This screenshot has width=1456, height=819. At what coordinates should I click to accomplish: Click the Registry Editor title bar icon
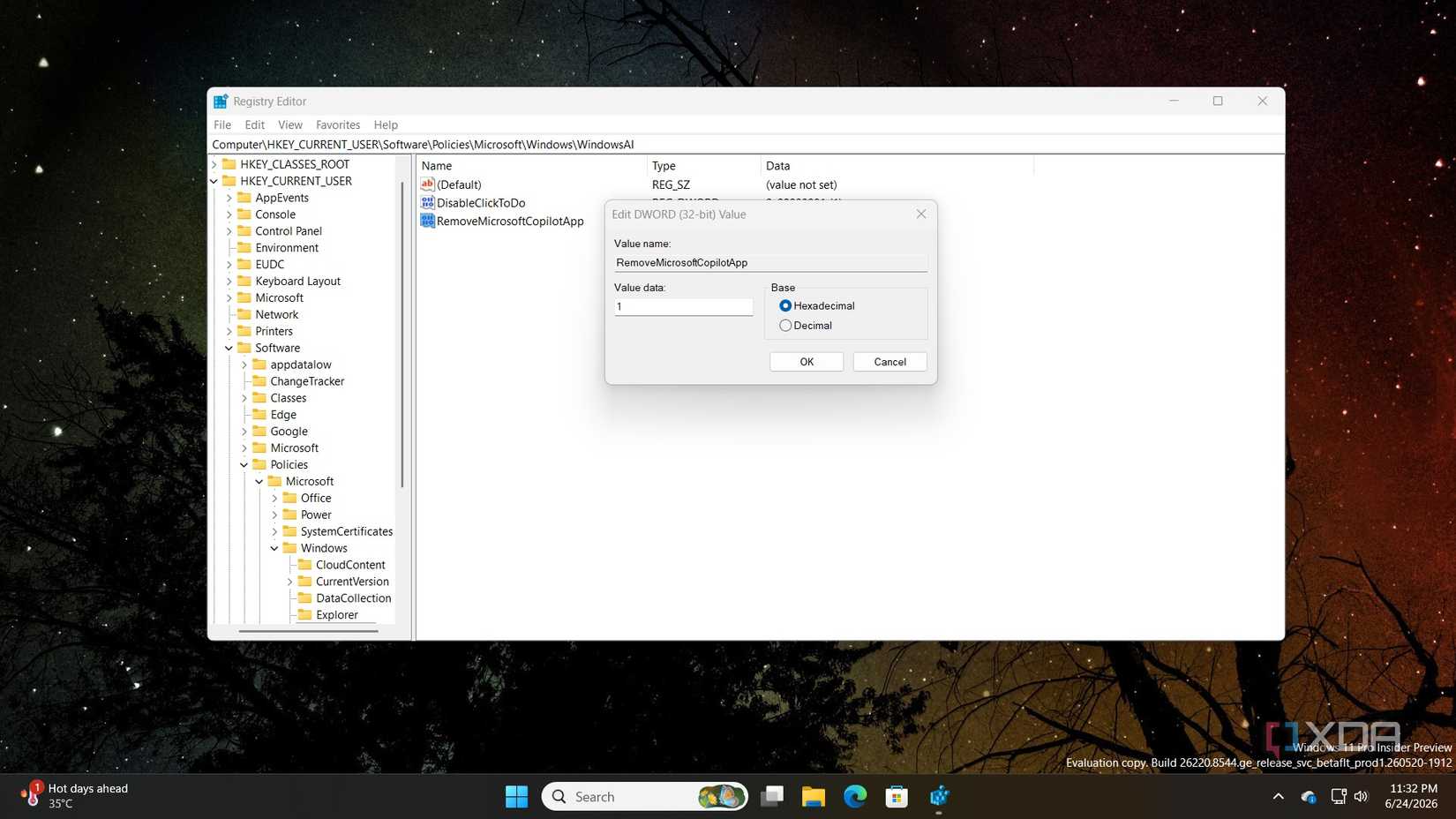pos(221,101)
